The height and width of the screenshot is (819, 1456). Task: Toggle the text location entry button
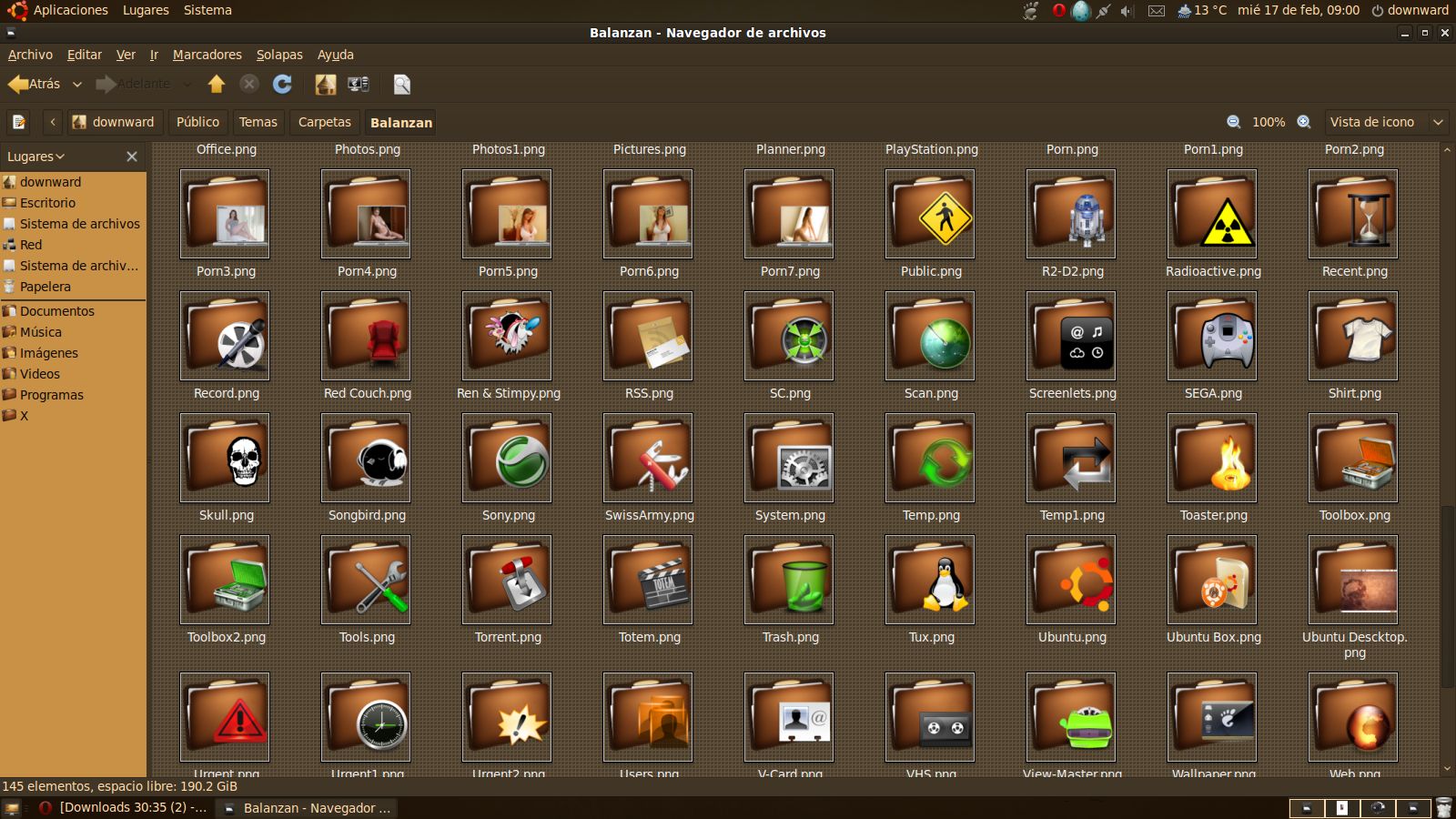click(x=19, y=122)
